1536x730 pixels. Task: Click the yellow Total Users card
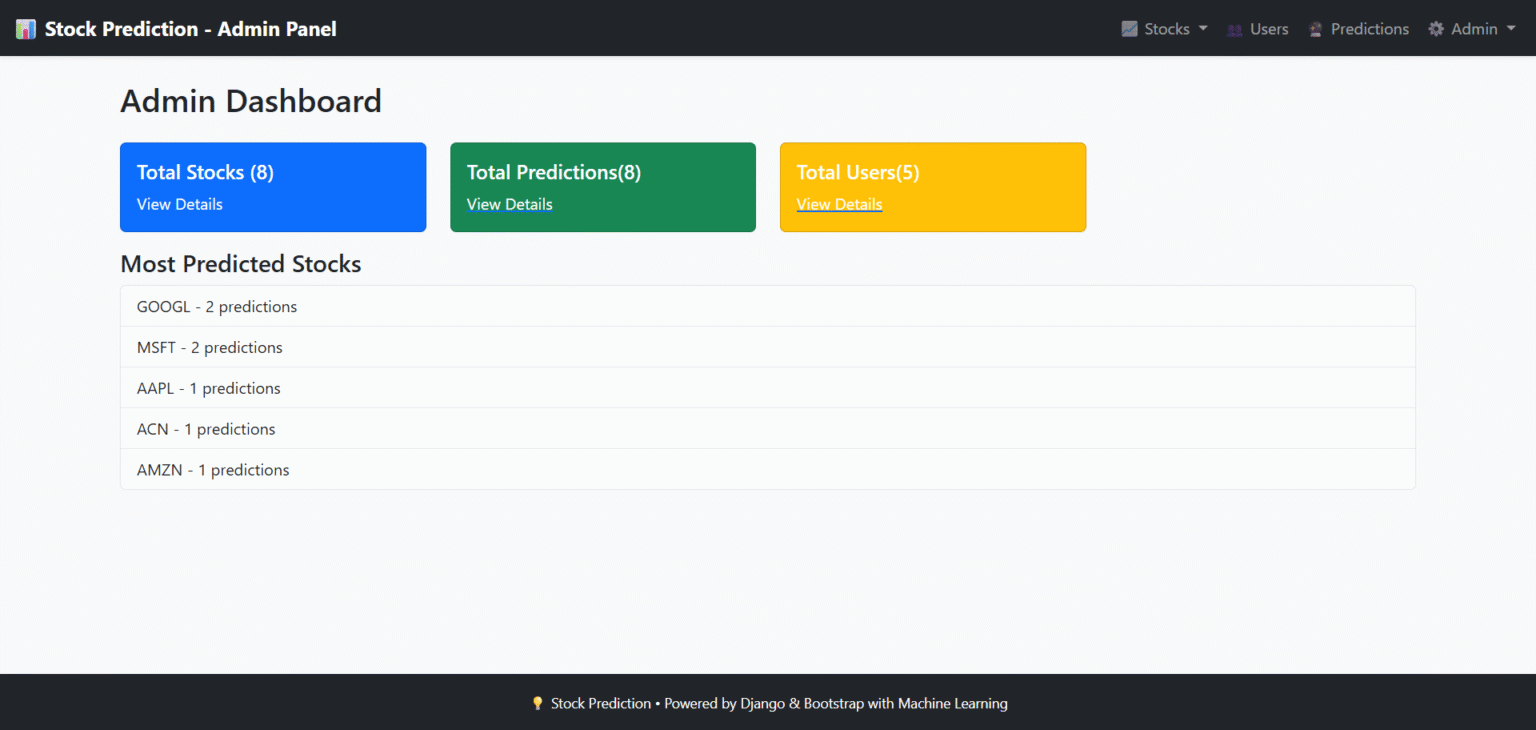(932, 187)
